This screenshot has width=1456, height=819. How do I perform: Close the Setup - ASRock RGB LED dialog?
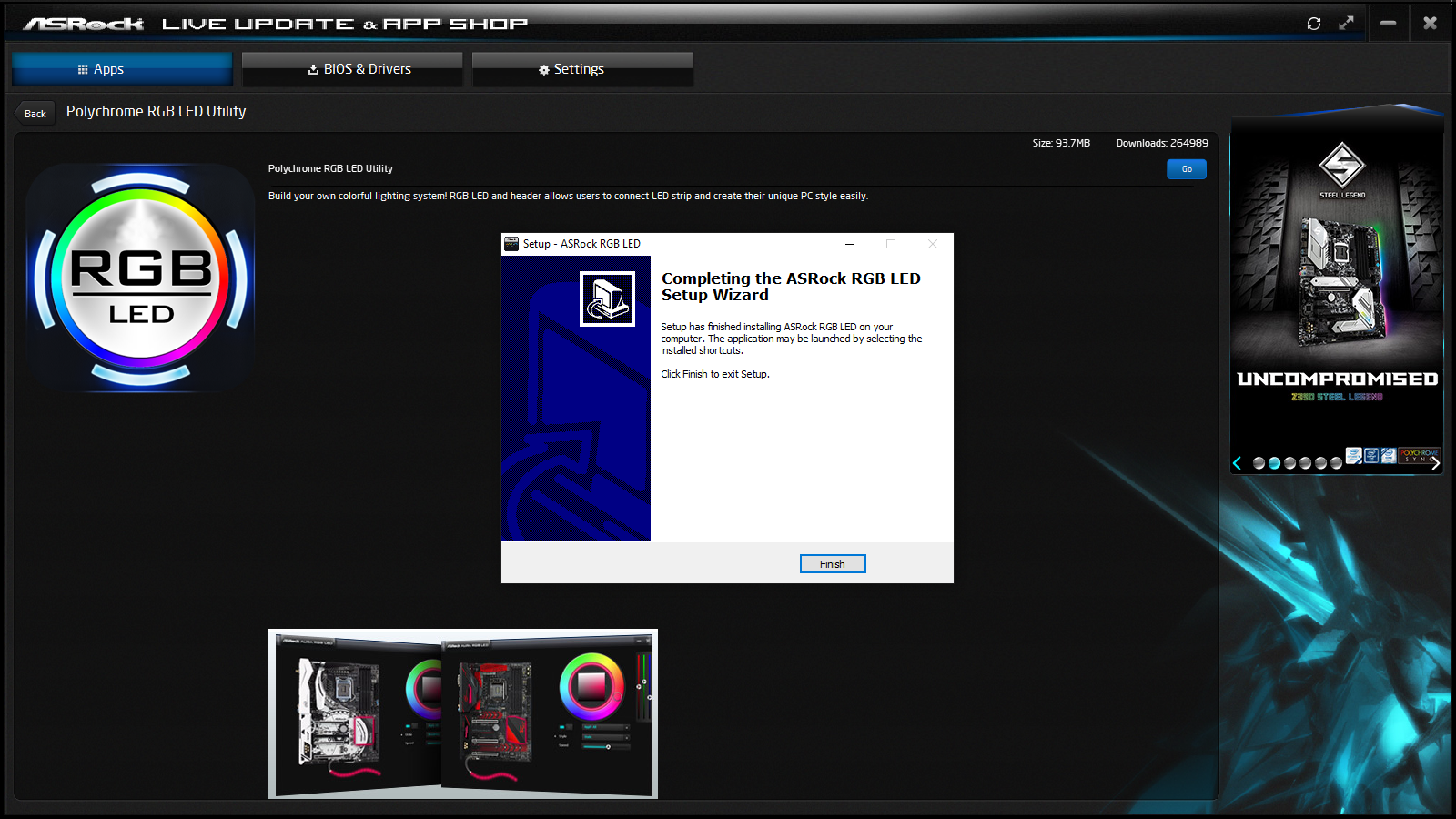[x=933, y=244]
